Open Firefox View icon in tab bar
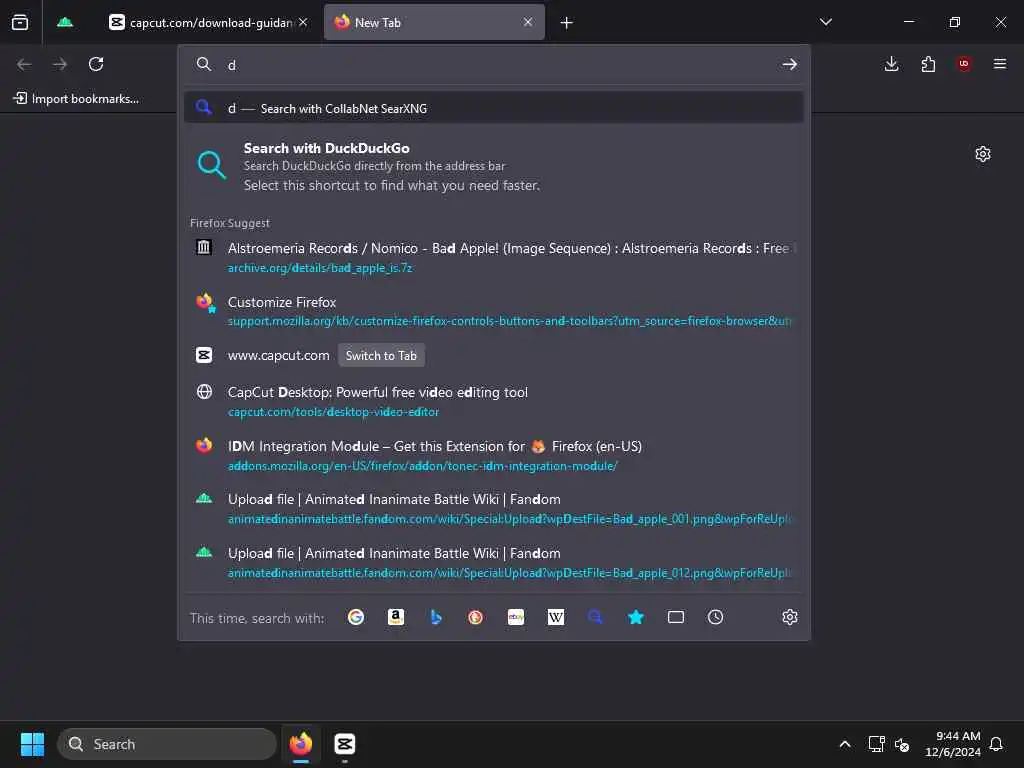Image resolution: width=1024 pixels, height=768 pixels. coord(20,22)
